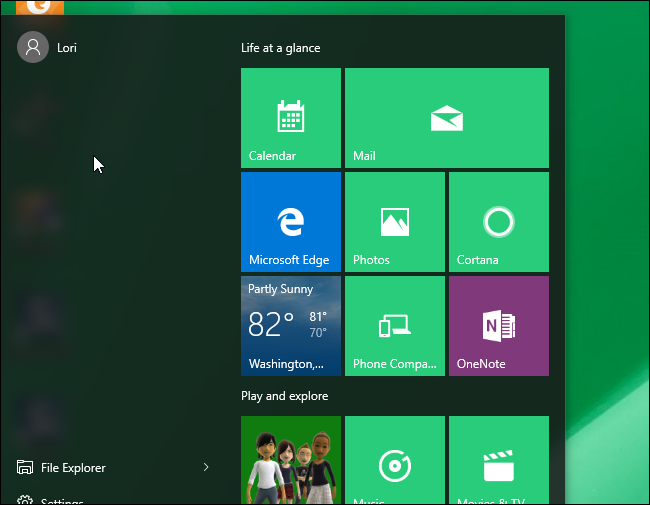Open the Calendar tile
This screenshot has width=650, height=505.
tap(291, 118)
